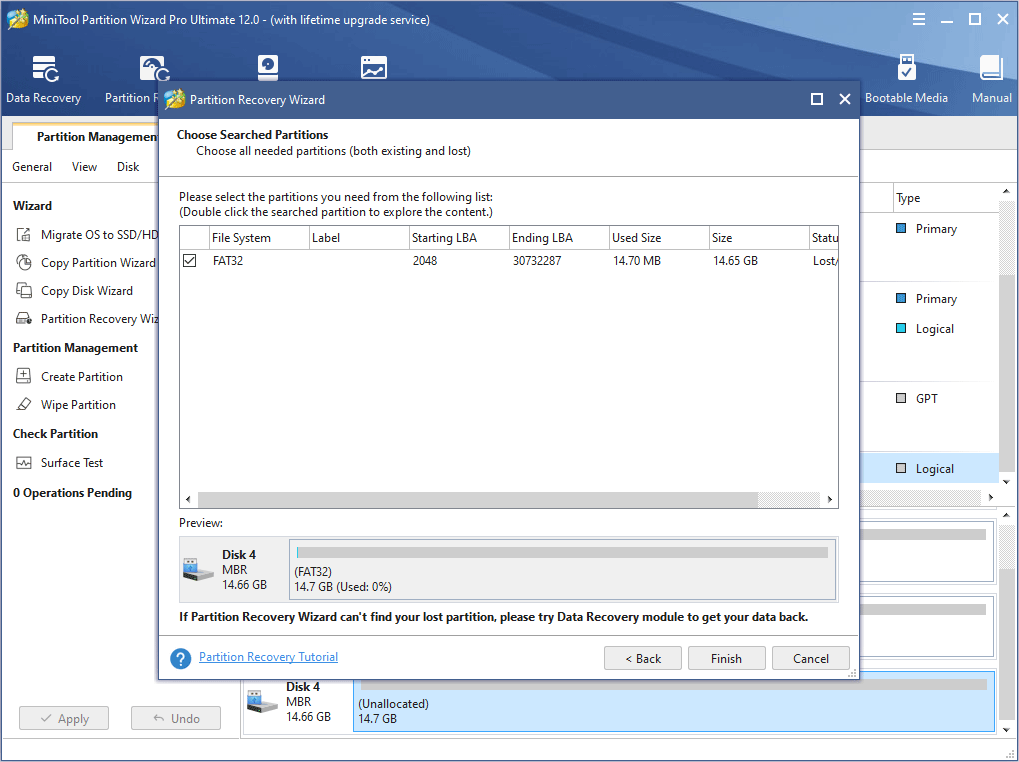Image resolution: width=1019 pixels, height=762 pixels.
Task: Open the Partition Recovery toolbar icon
Action: tap(155, 70)
